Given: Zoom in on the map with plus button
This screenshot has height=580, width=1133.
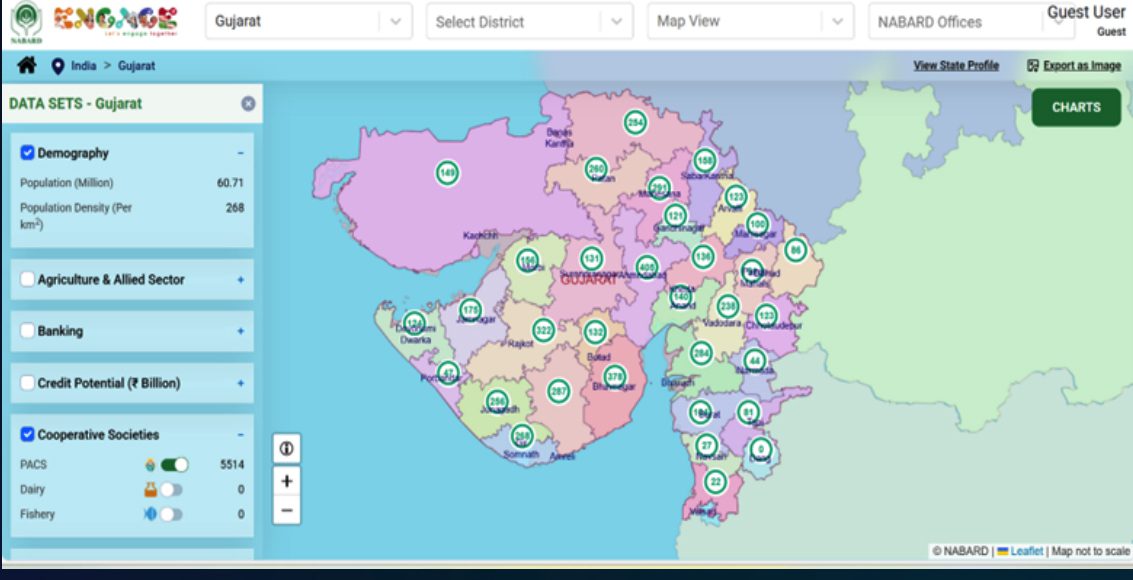Looking at the screenshot, I should tap(286, 480).
